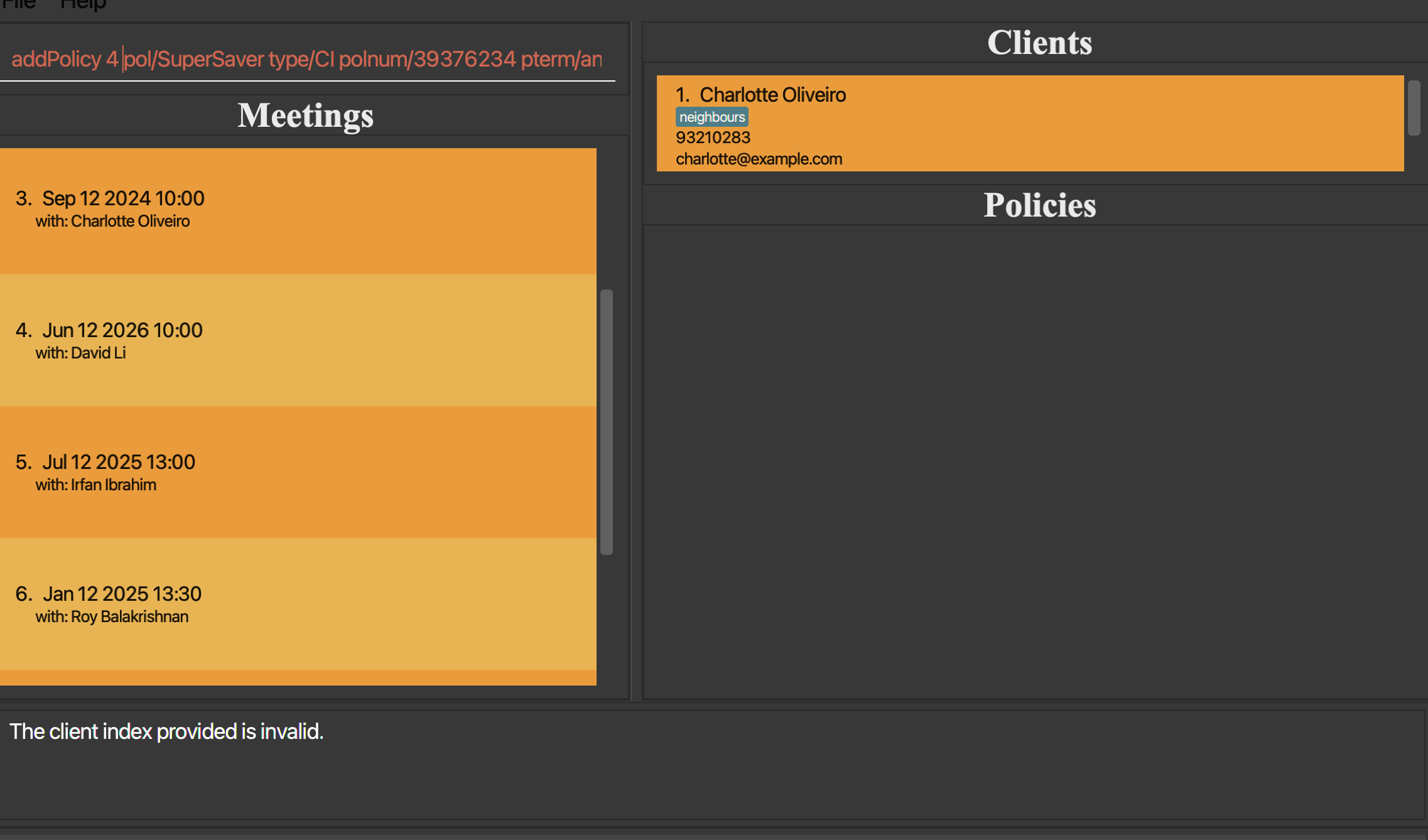Click the Meetings list scrollbar thumb
Image resolution: width=1428 pixels, height=840 pixels.
pos(606,421)
